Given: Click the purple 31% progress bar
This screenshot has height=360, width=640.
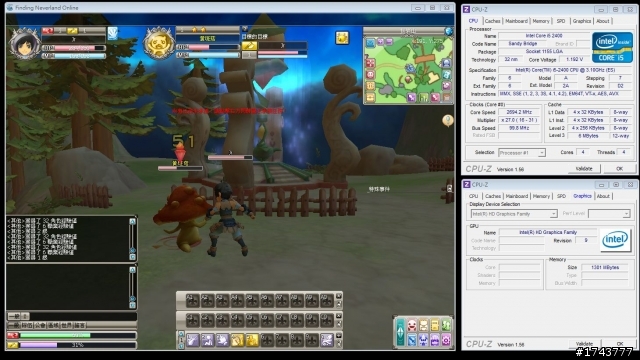Looking at the screenshot, I should [78, 345].
